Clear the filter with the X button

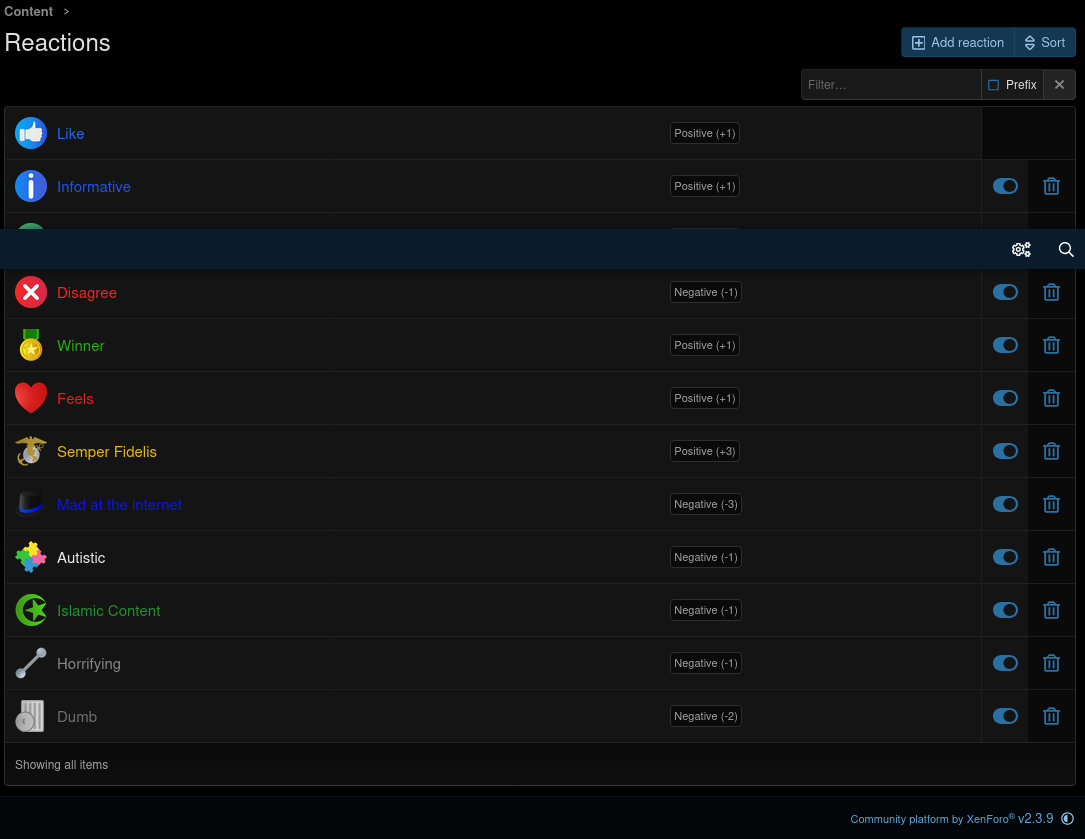[x=1059, y=85]
